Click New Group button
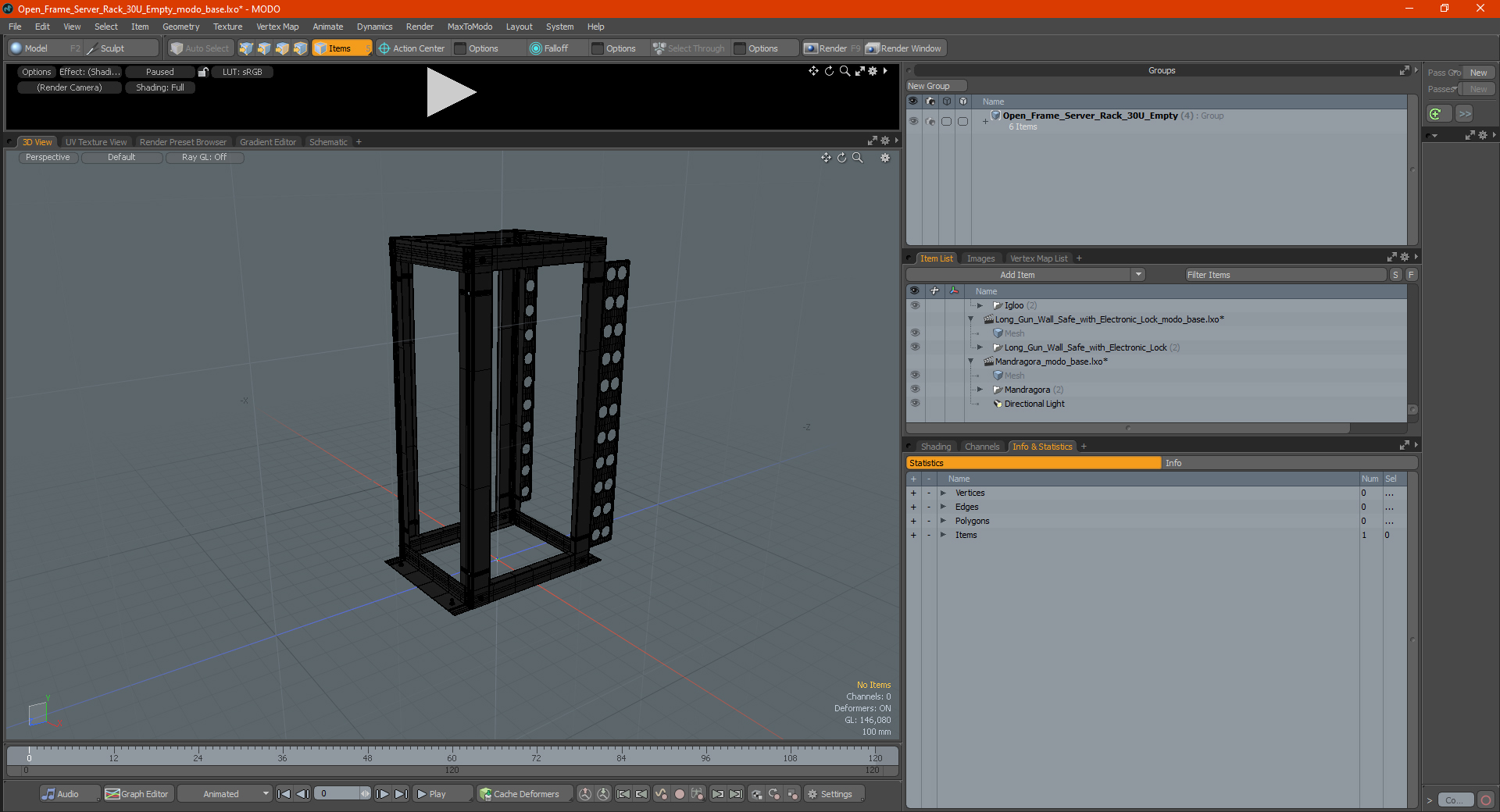1500x812 pixels. [936, 86]
